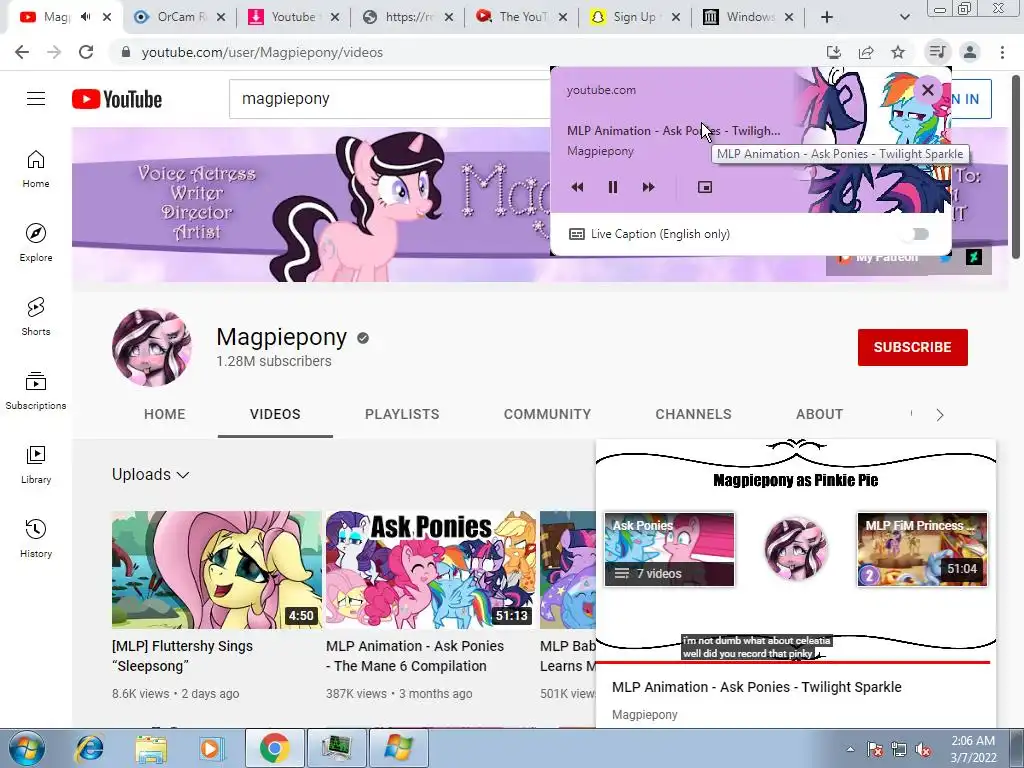This screenshot has height=768, width=1024.
Task: Focus the YouTube search box
Action: coord(390,99)
